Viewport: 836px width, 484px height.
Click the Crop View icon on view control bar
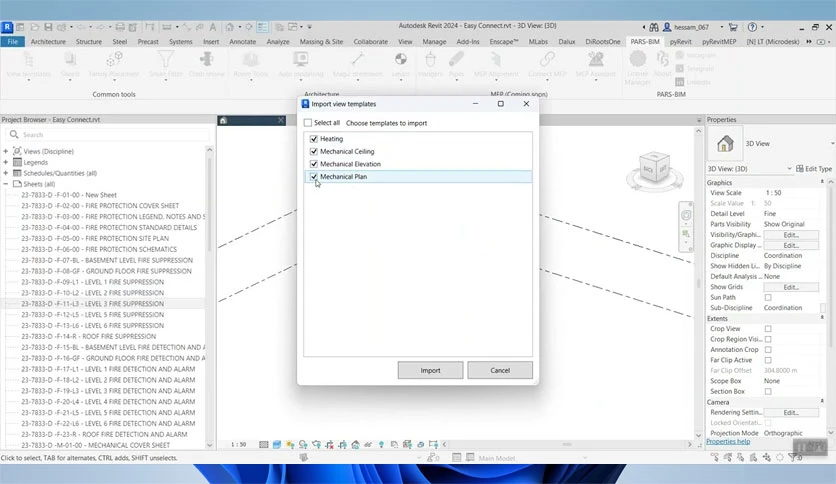329,445
